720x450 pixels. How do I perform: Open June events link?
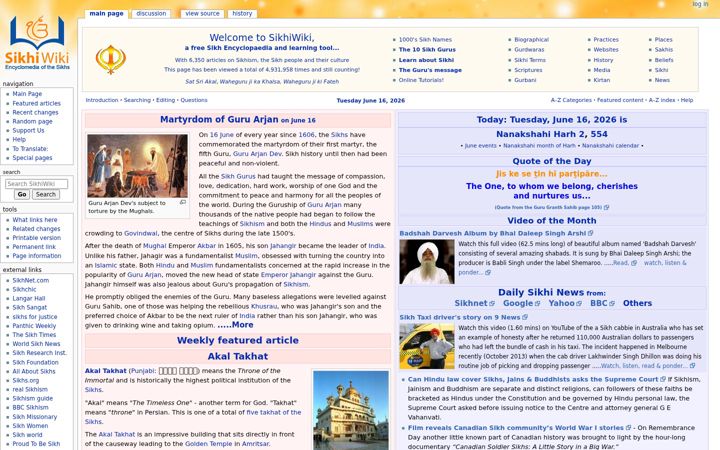[480, 146]
